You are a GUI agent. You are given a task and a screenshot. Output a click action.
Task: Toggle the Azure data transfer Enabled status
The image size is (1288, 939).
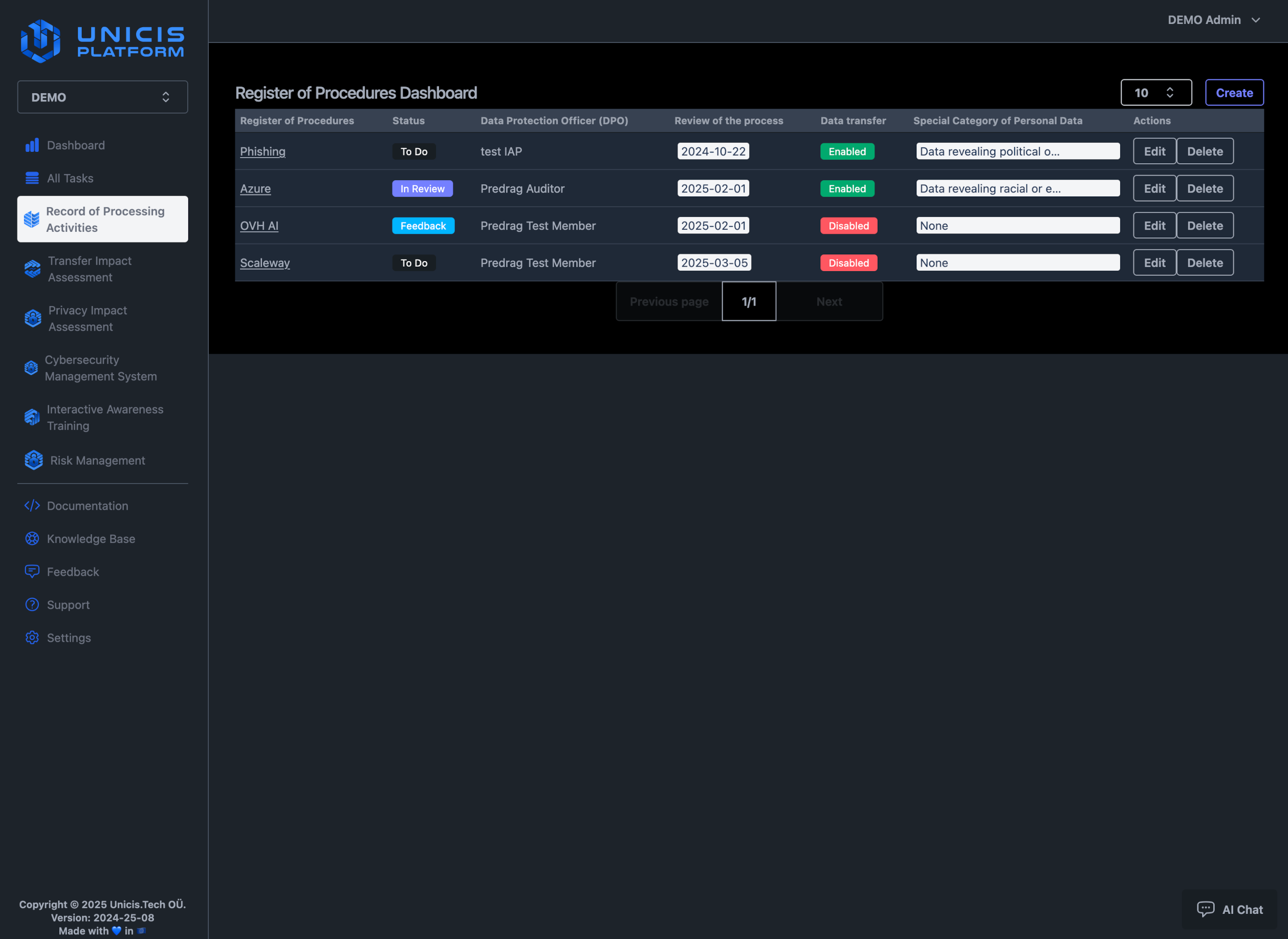pos(847,188)
